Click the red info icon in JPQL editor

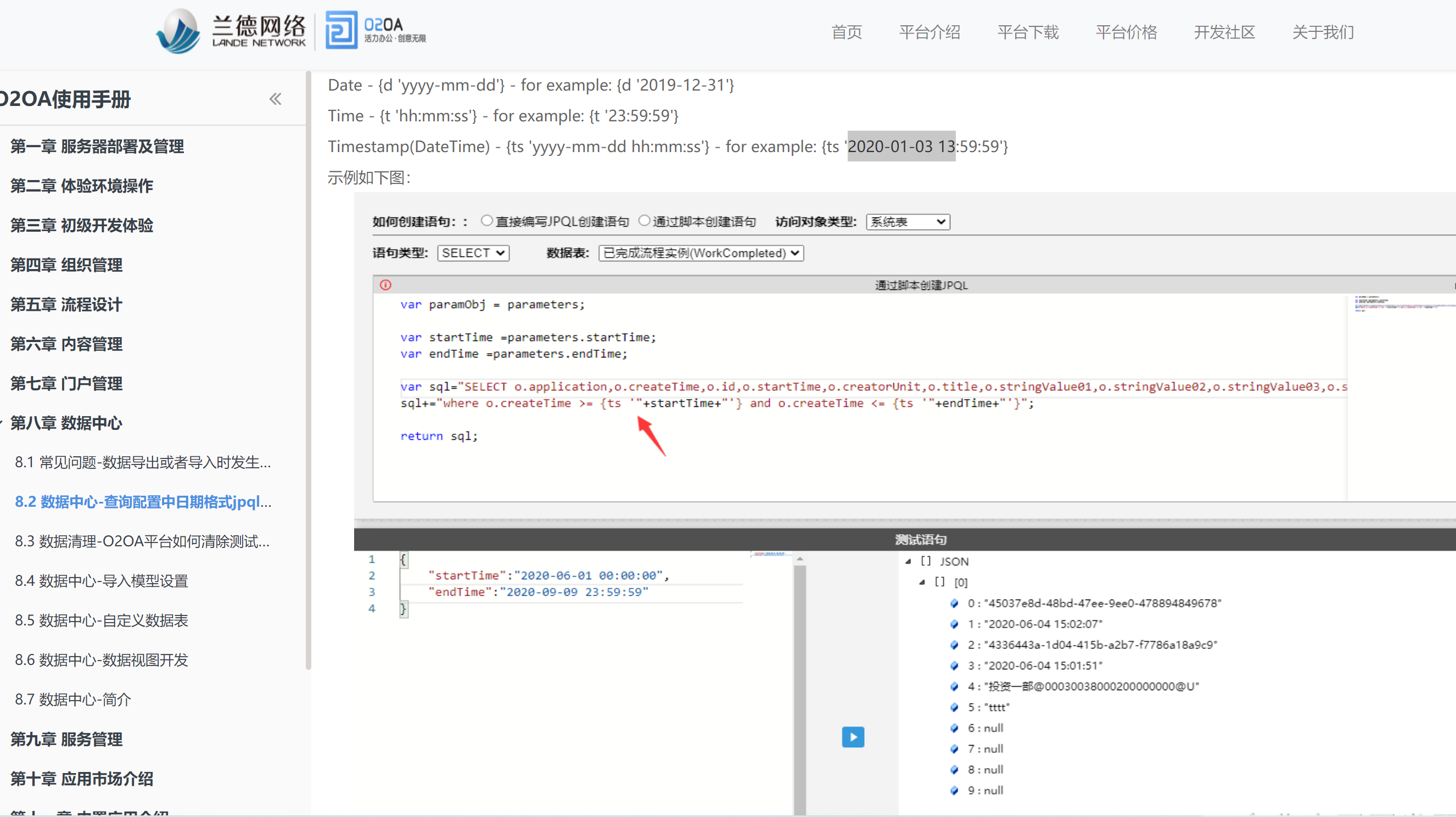(385, 285)
